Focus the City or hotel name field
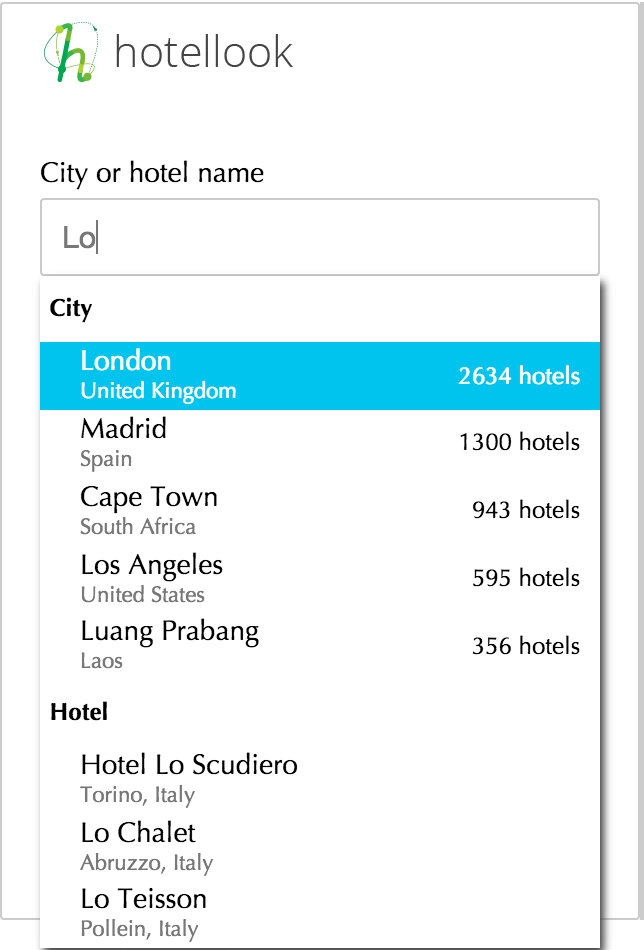This screenshot has width=644, height=950. pyautogui.click(x=320, y=237)
